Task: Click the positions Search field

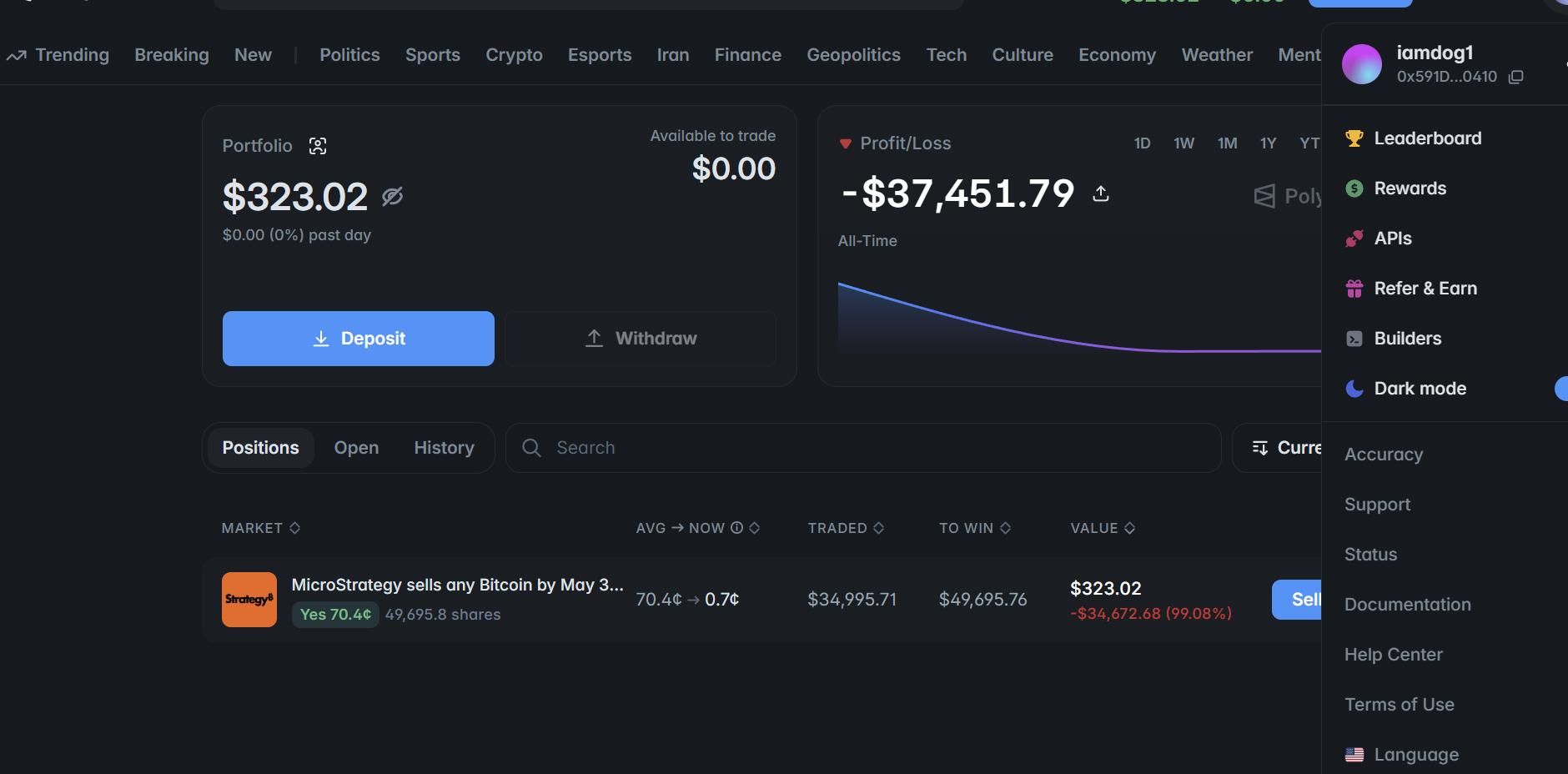Action: pyautogui.click(x=863, y=448)
